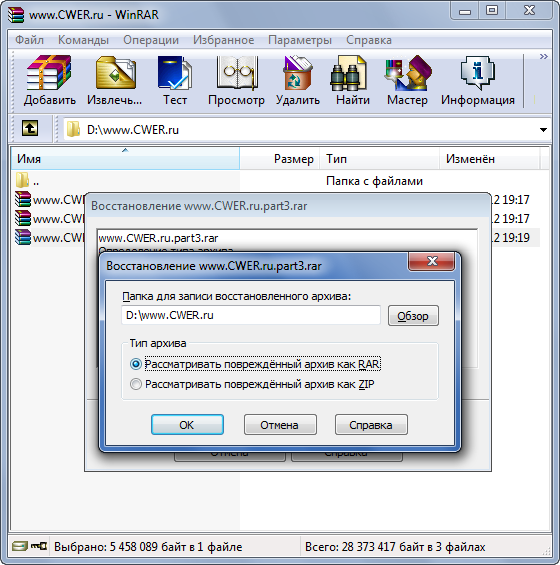The height and width of the screenshot is (565, 560).
Task: Open the Параметры menu
Action: 300,40
